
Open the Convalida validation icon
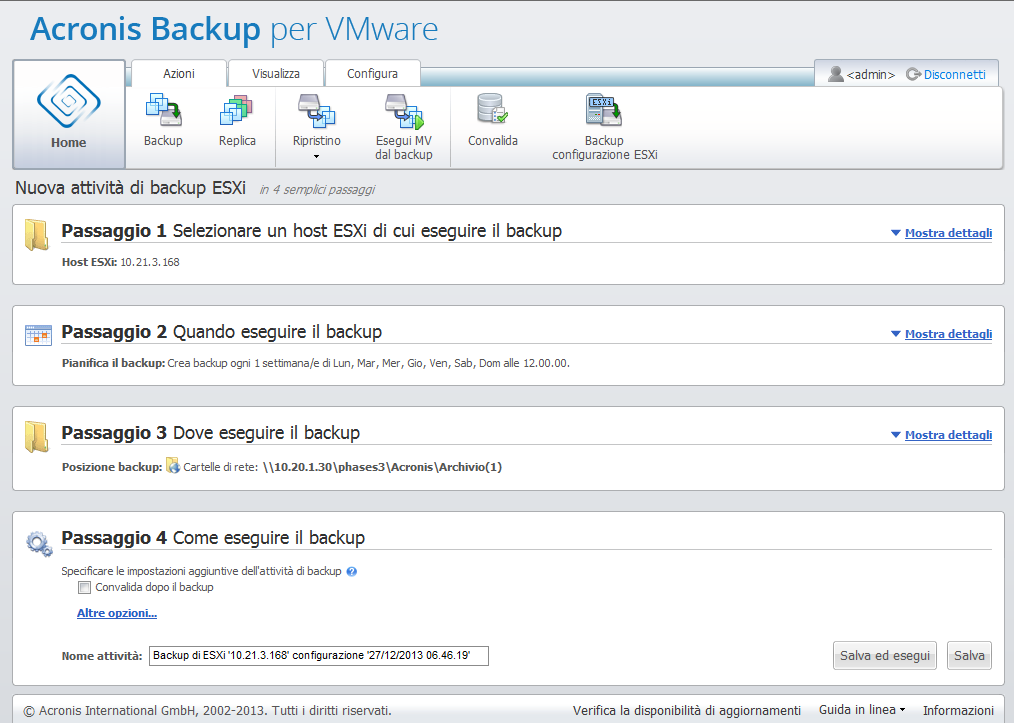(x=492, y=109)
